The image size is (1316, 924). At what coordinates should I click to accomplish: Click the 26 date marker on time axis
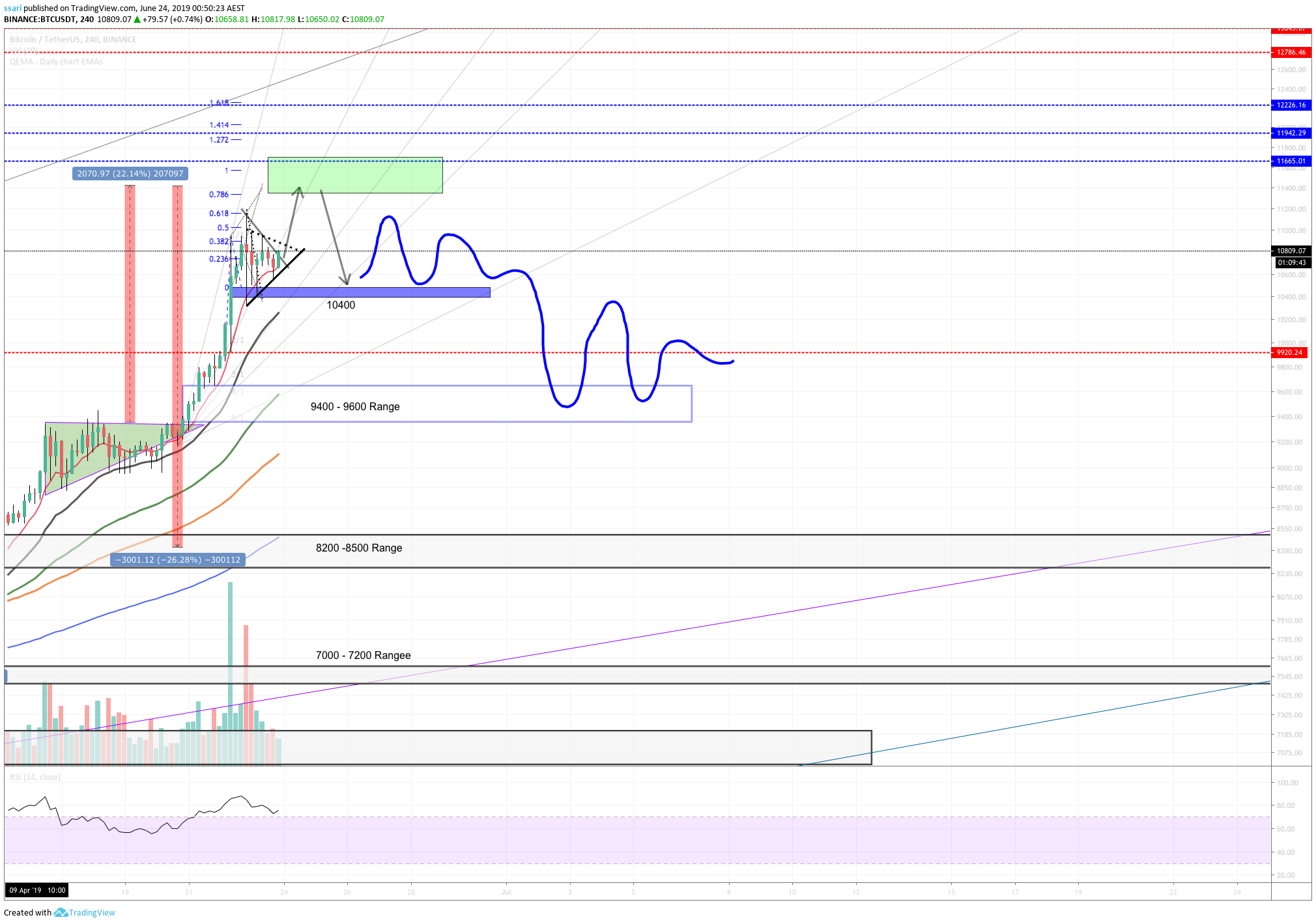click(347, 892)
